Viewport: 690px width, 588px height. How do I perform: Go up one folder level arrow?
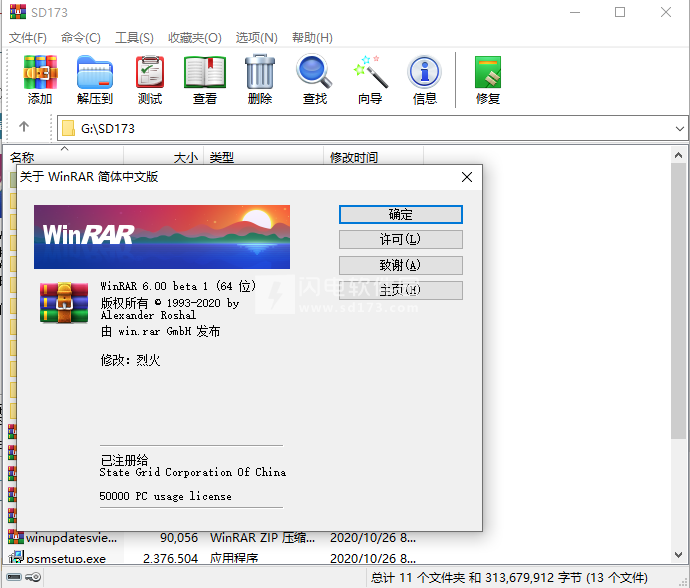coord(24,127)
